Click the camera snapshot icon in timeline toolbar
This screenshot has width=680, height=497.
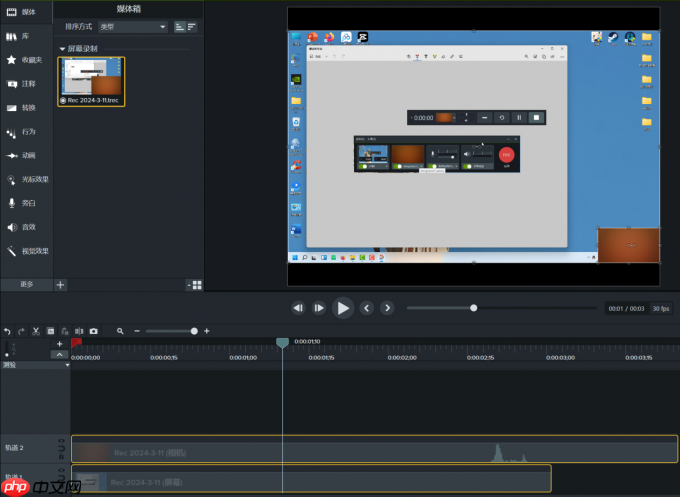(93, 331)
